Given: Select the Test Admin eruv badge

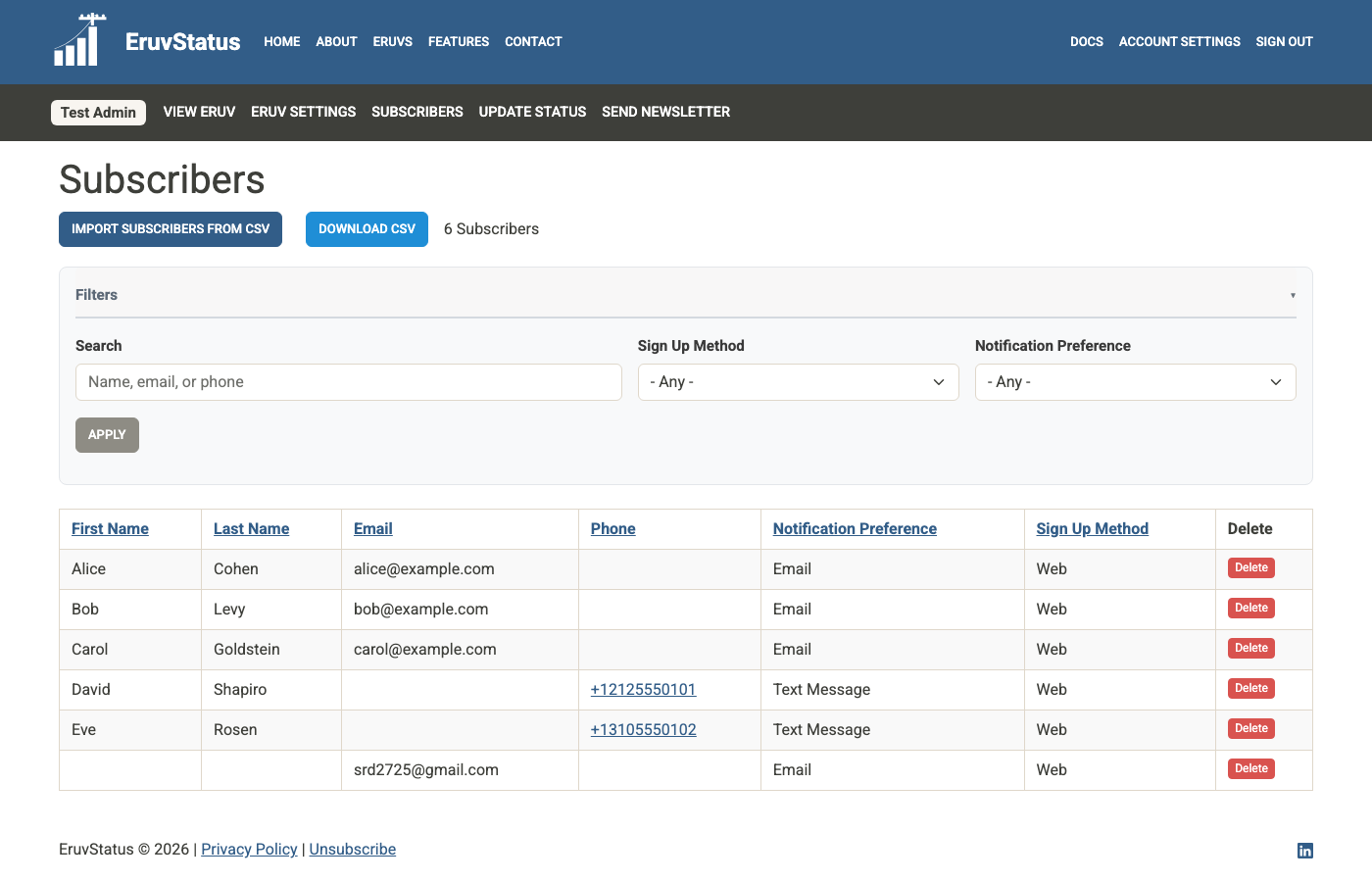Looking at the screenshot, I should [98, 113].
